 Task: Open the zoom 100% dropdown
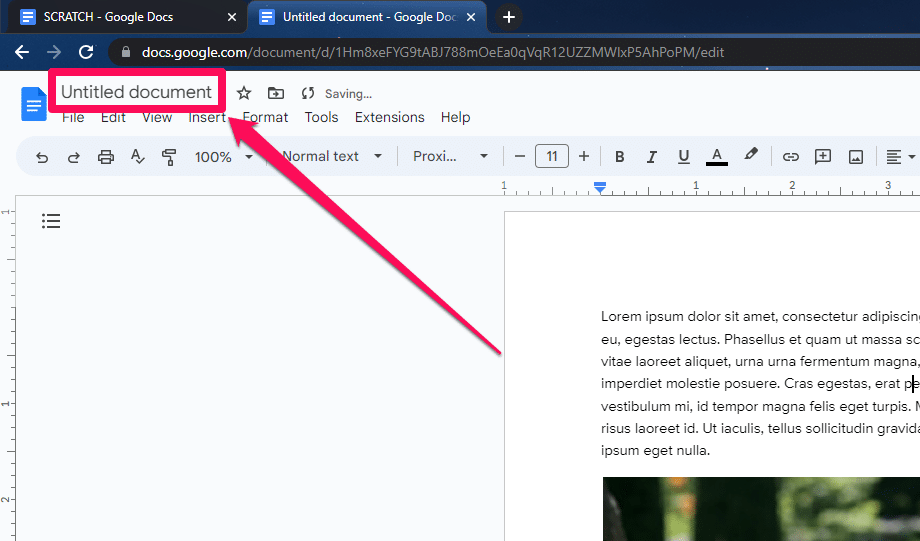coord(224,157)
